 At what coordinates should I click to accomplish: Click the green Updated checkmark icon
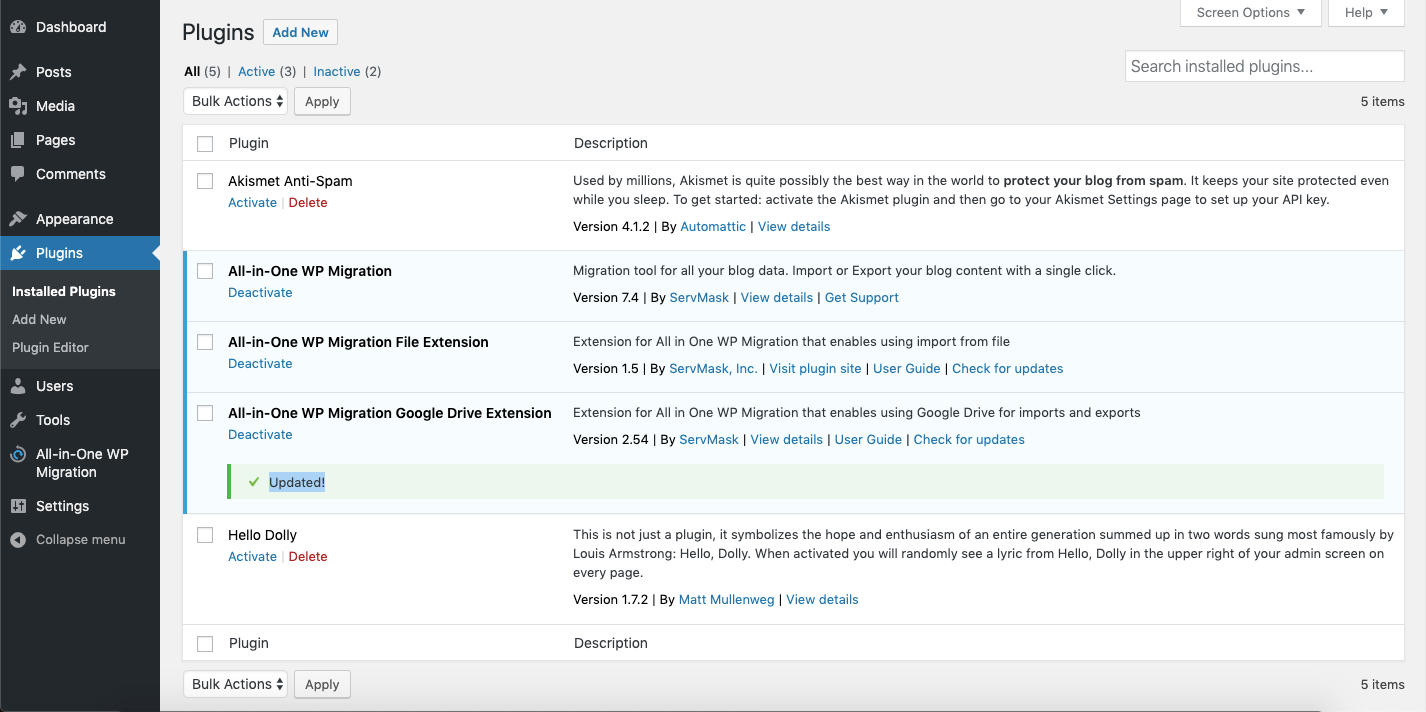[x=254, y=482]
